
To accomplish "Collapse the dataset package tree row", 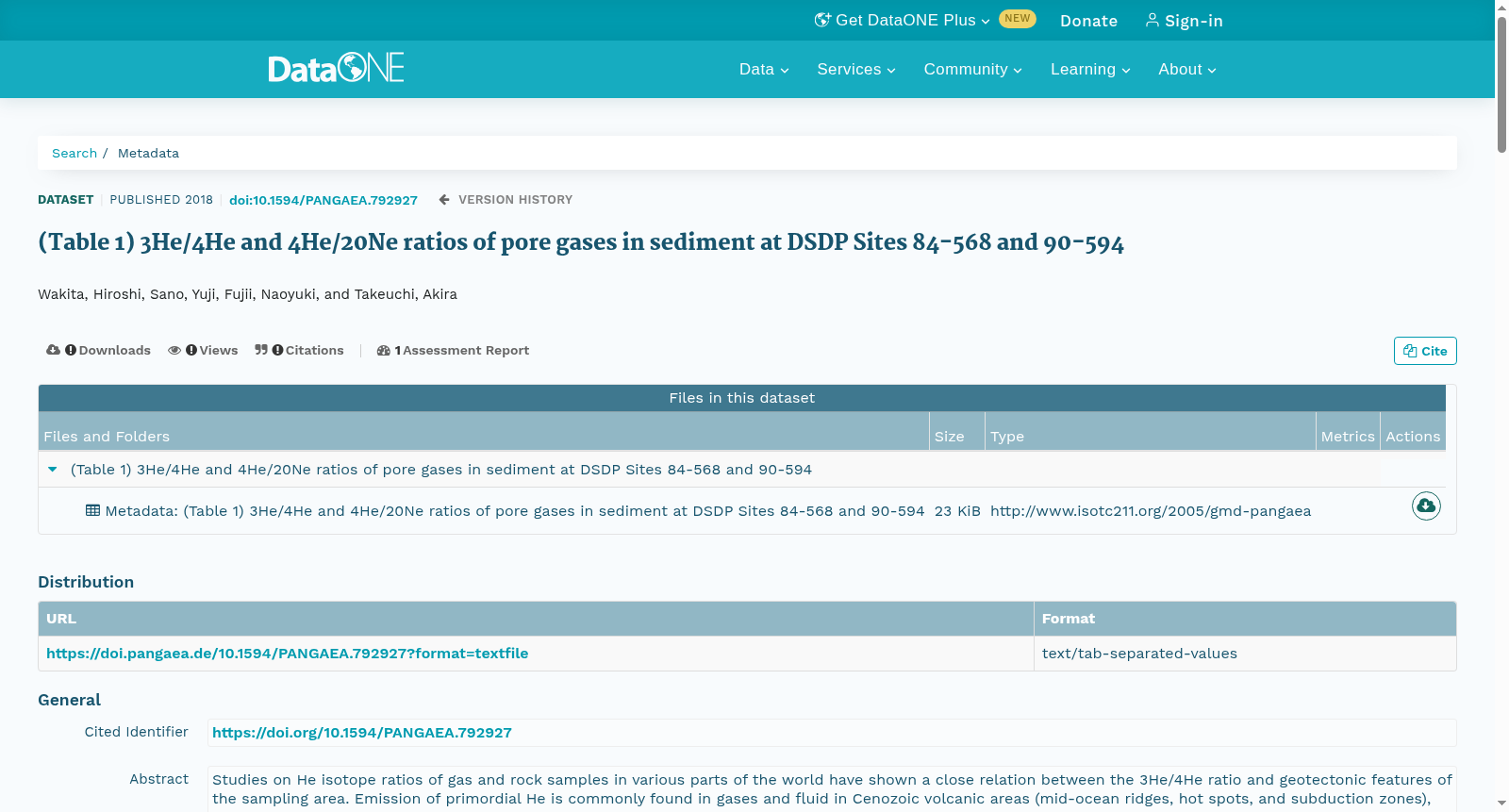I will pyautogui.click(x=53, y=470).
